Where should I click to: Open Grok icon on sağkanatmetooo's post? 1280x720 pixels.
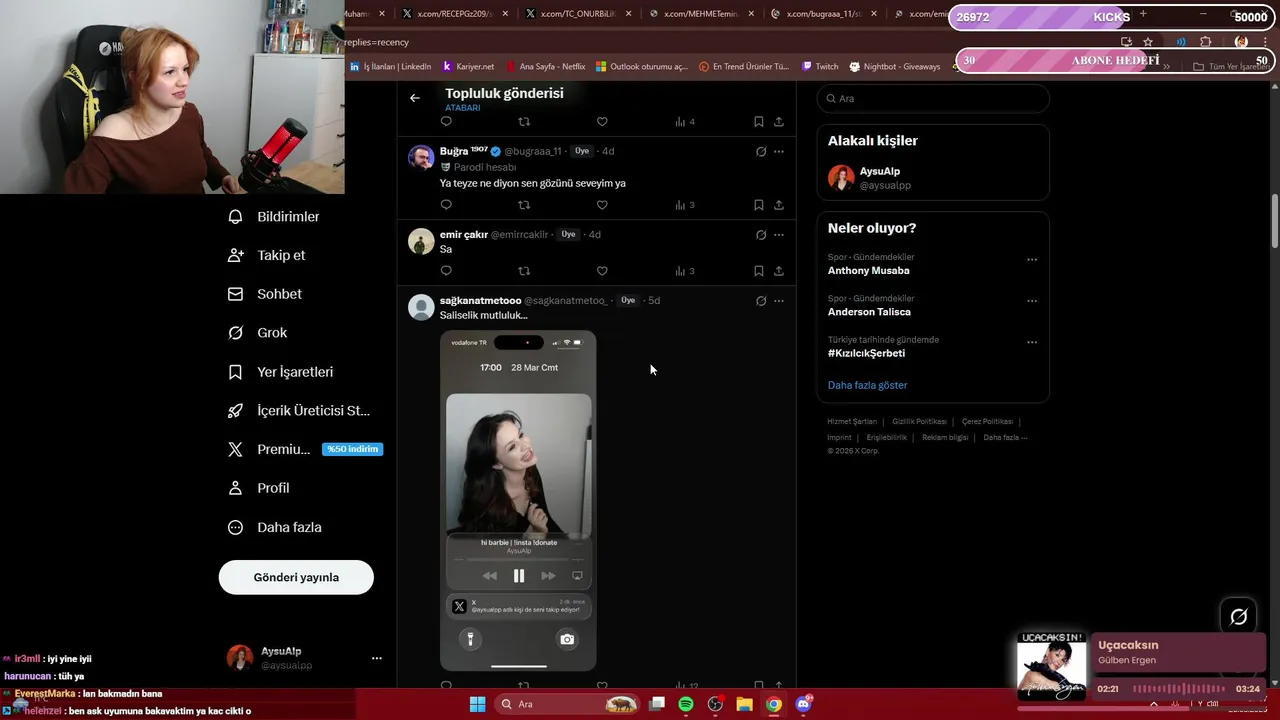point(761,301)
